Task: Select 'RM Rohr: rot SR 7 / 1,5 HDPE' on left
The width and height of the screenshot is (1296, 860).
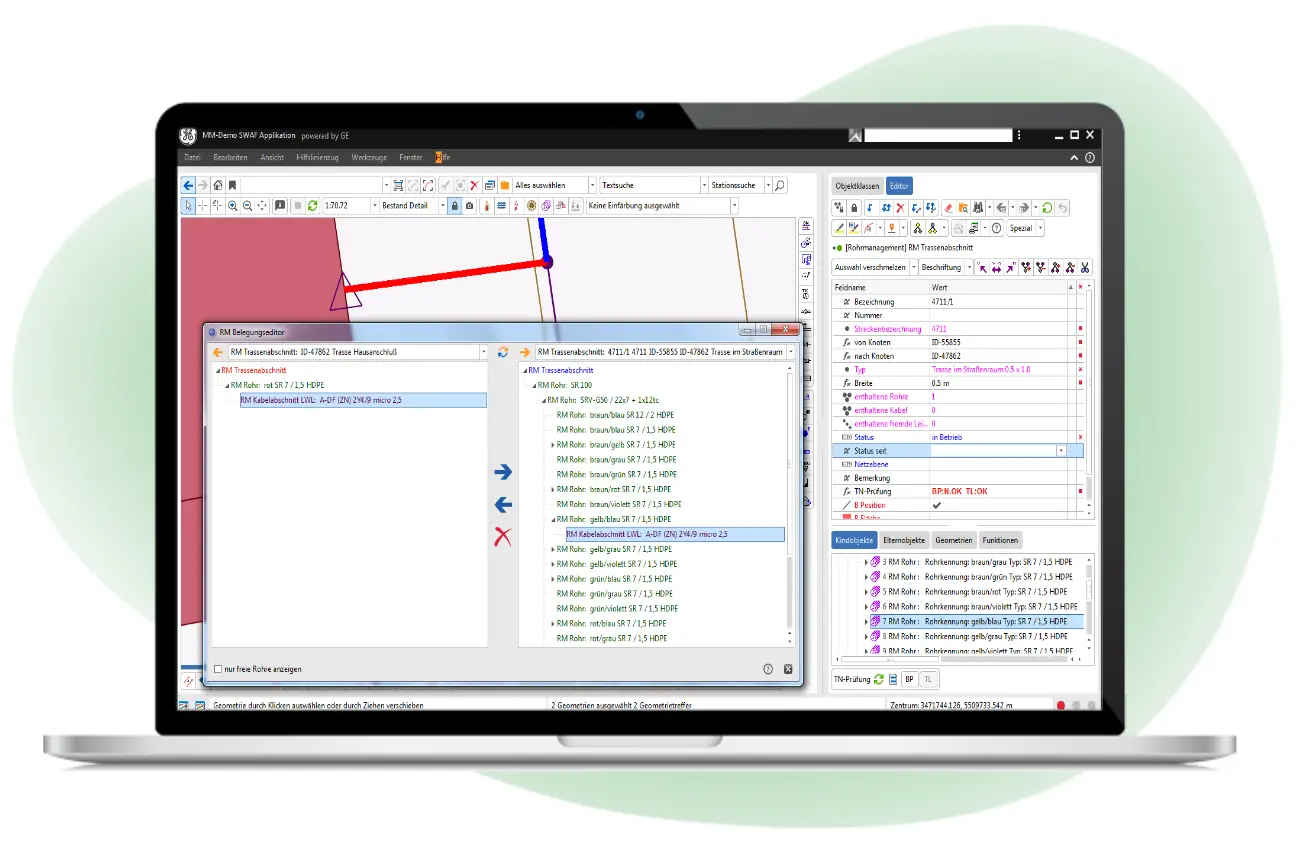Action: click(x=279, y=385)
